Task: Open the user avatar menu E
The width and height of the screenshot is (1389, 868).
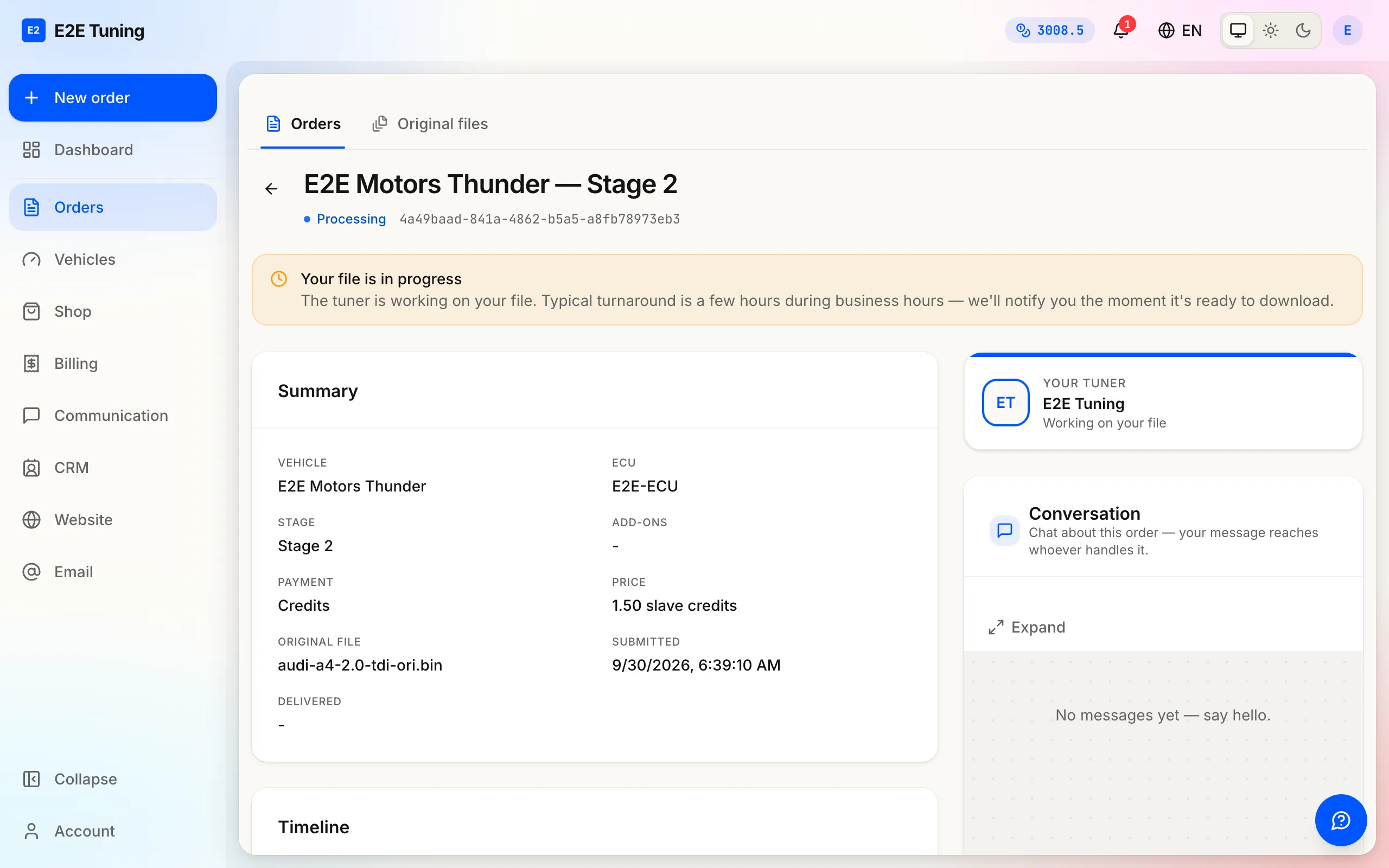Action: coord(1347,30)
